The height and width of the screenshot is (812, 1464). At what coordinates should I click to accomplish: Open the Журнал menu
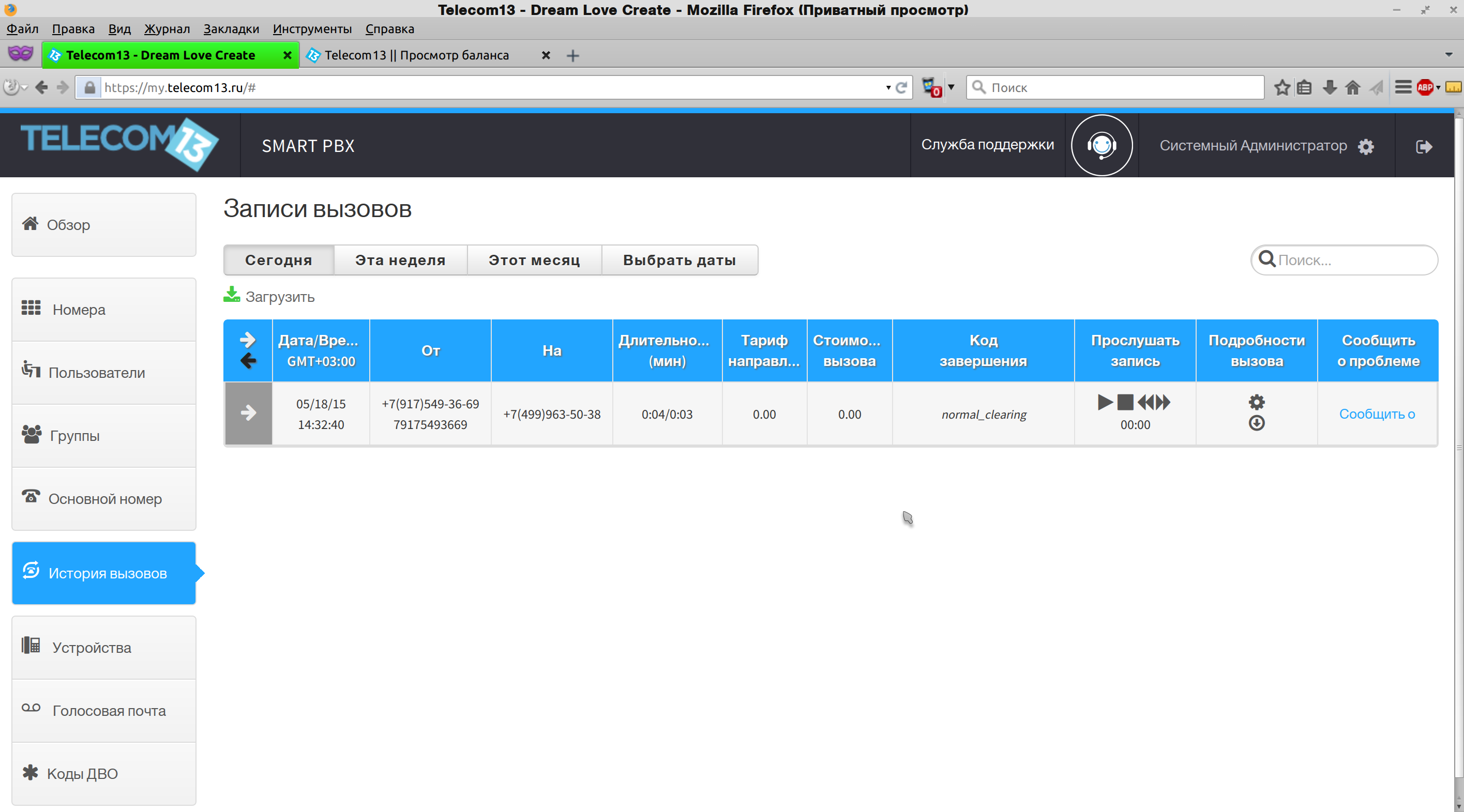coord(167,28)
